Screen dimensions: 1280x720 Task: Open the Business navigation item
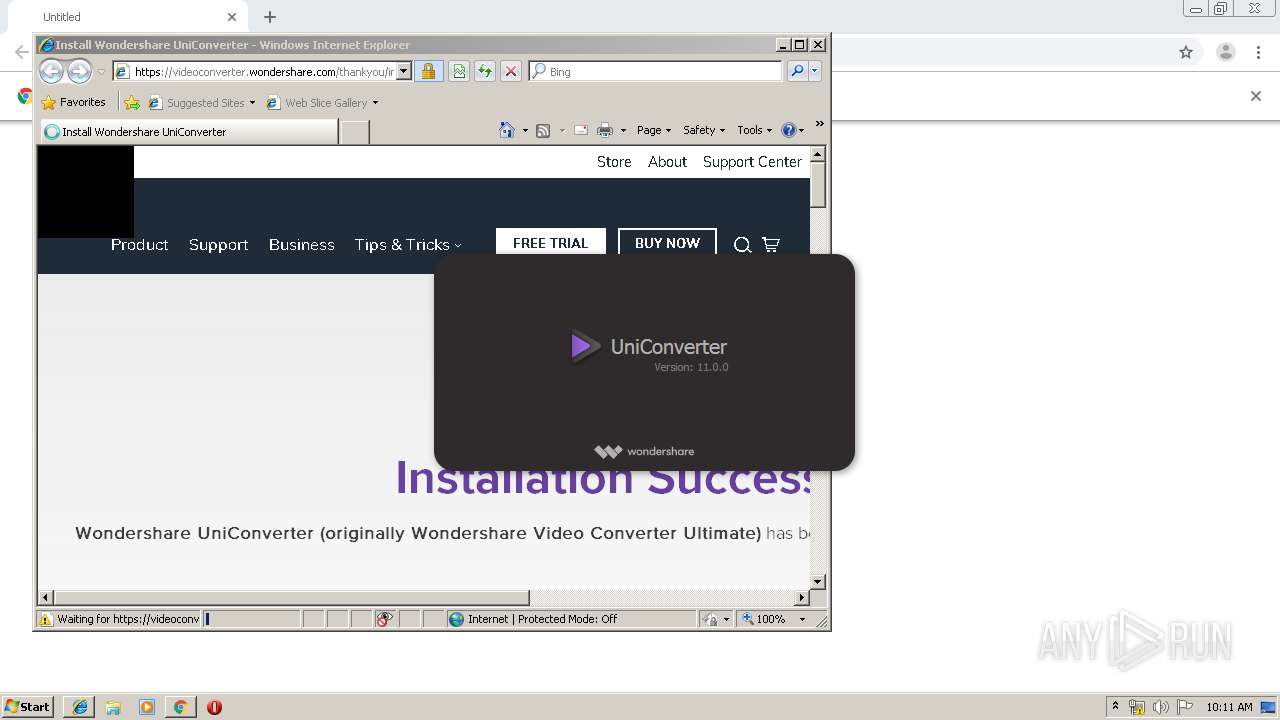[x=301, y=245]
